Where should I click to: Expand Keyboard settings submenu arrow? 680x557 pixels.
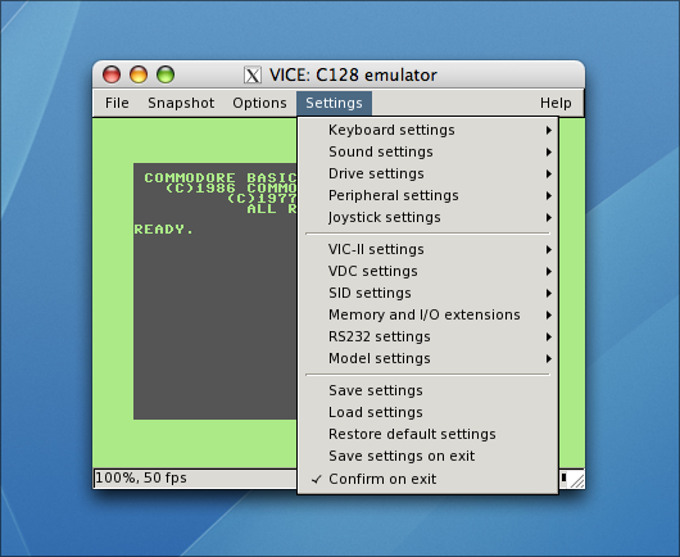click(x=549, y=130)
